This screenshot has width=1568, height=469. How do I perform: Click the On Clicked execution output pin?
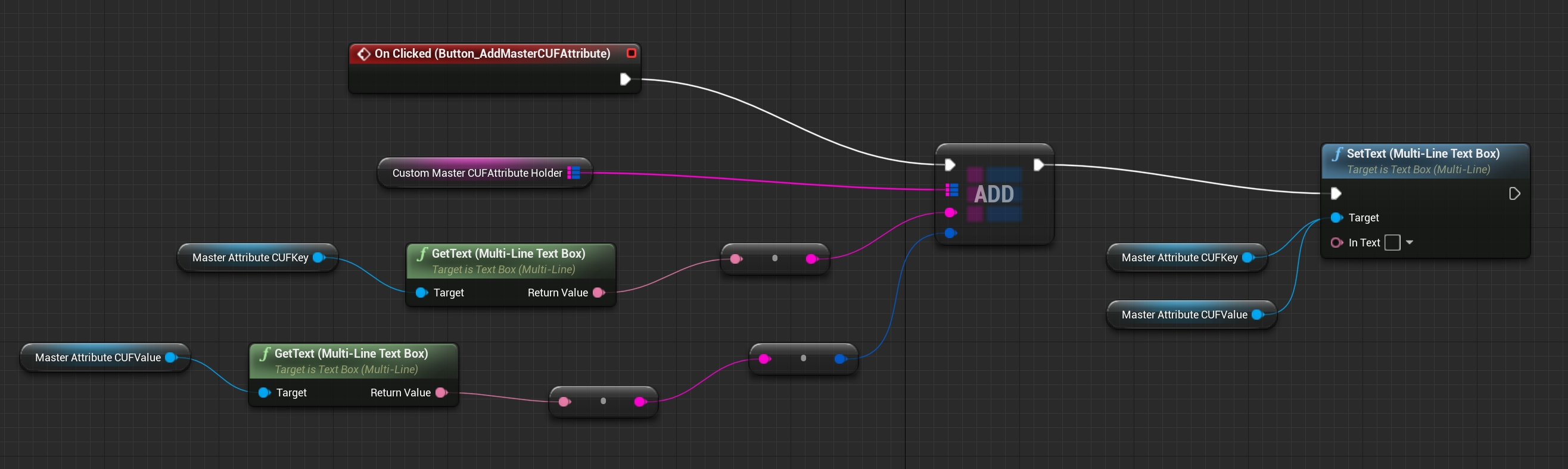624,79
